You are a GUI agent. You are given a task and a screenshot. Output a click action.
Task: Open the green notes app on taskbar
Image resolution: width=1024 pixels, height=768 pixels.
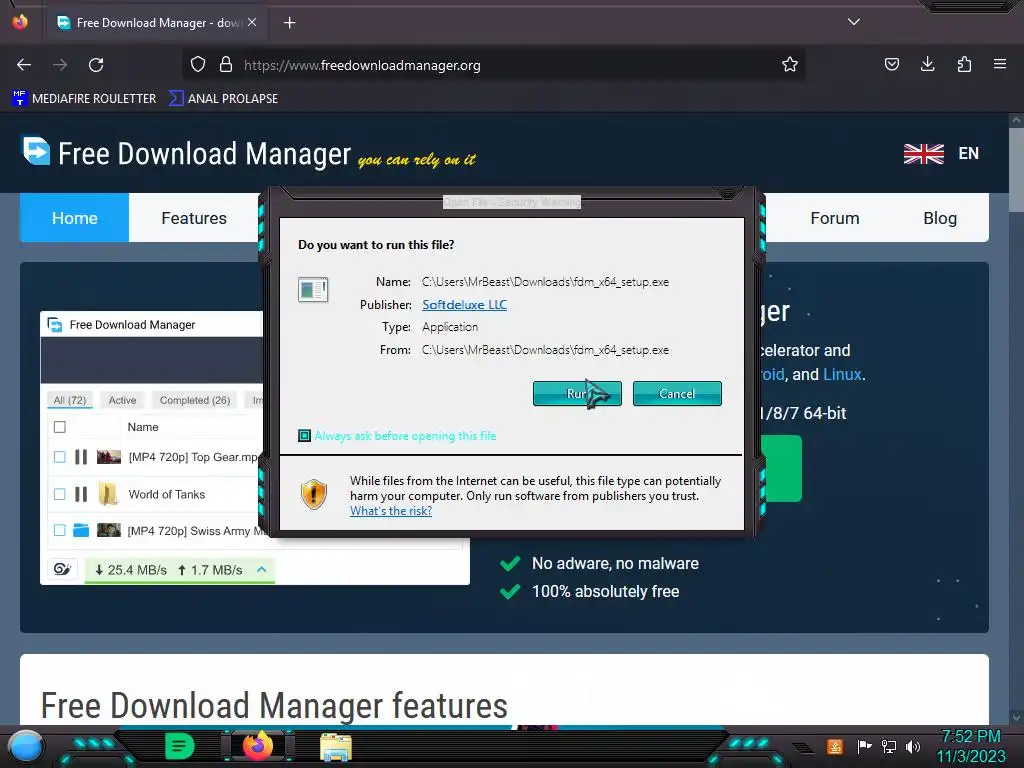[180, 746]
